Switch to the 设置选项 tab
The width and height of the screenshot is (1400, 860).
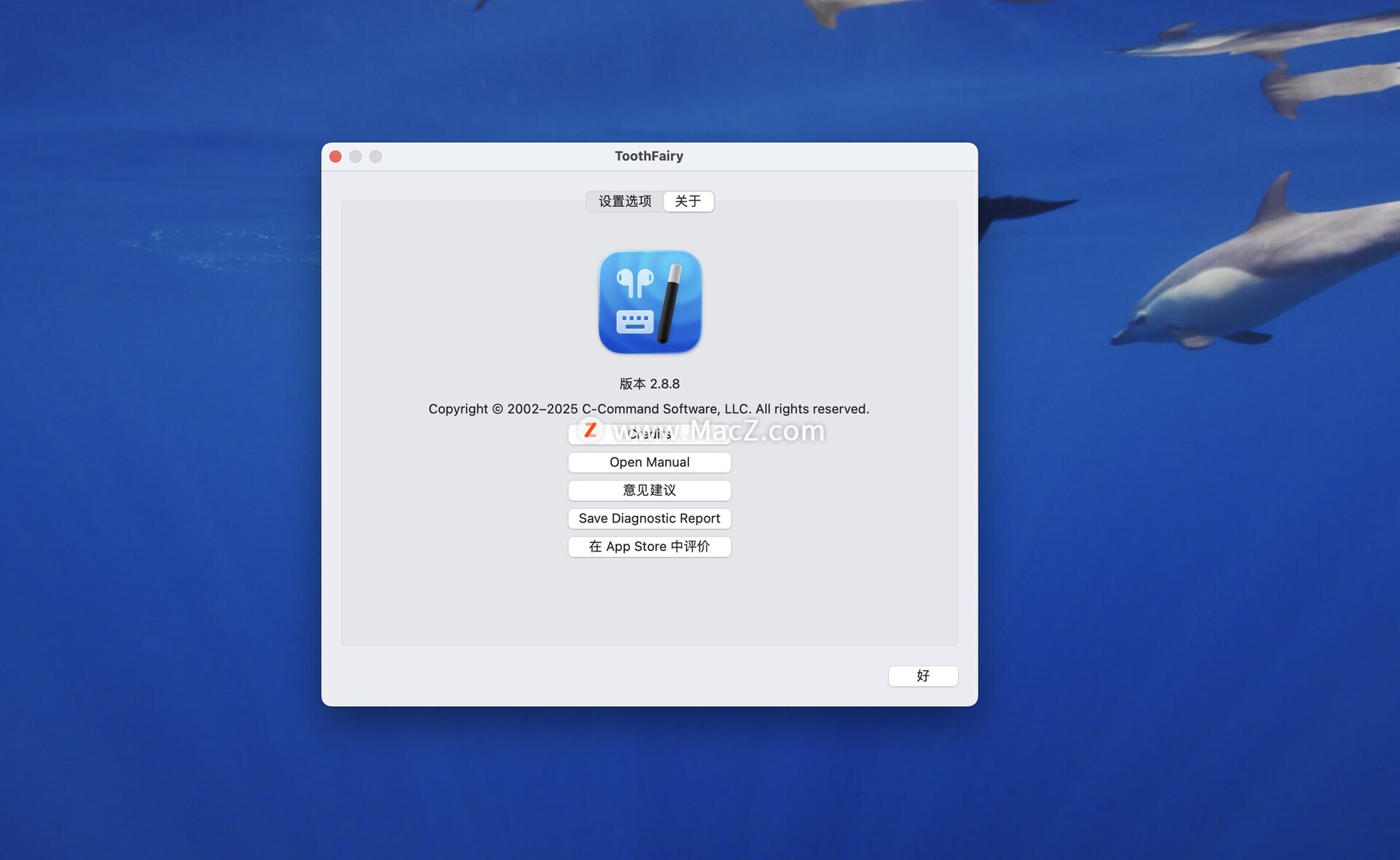(x=625, y=201)
